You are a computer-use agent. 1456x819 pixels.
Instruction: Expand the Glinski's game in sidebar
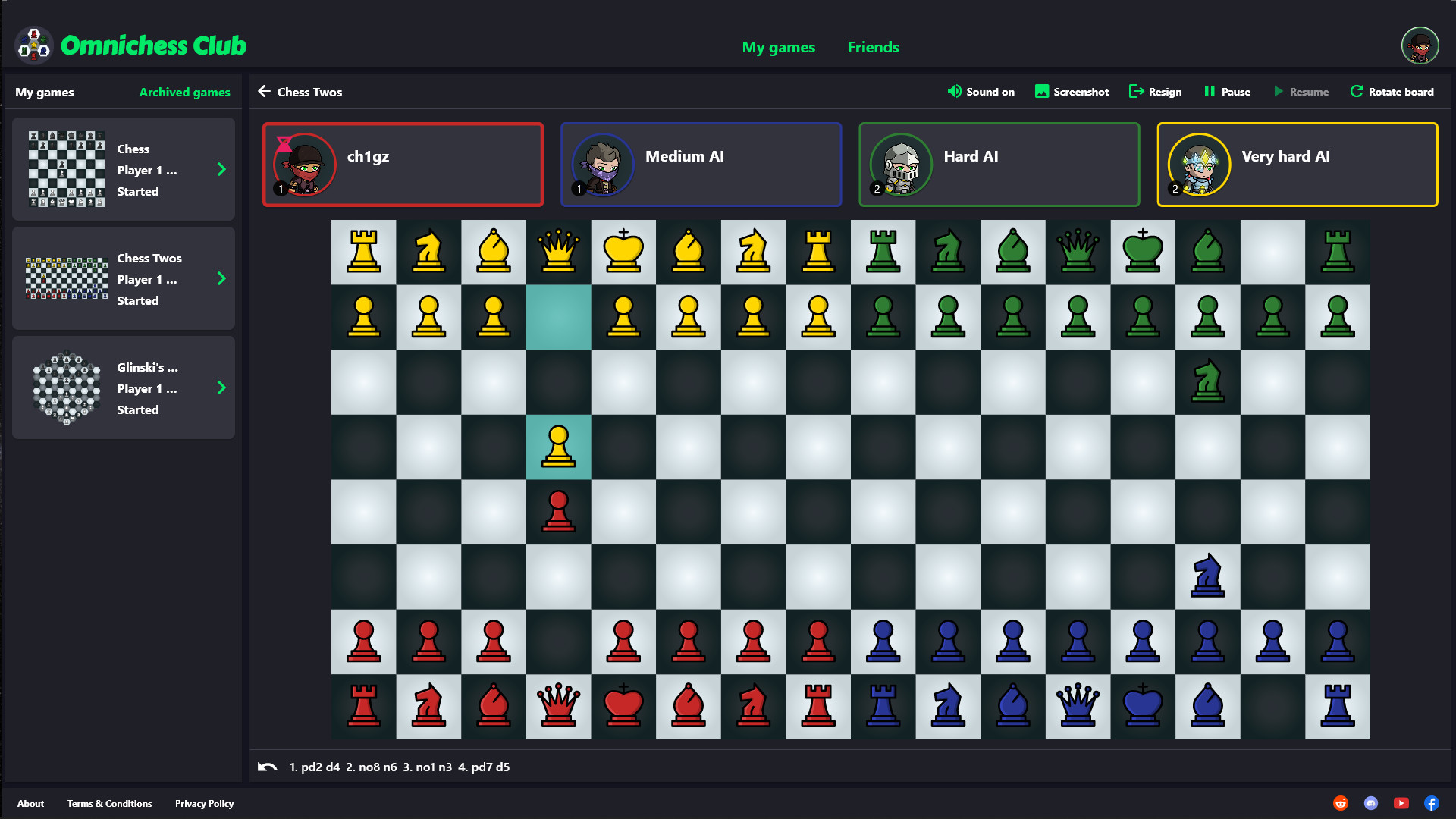tap(222, 388)
